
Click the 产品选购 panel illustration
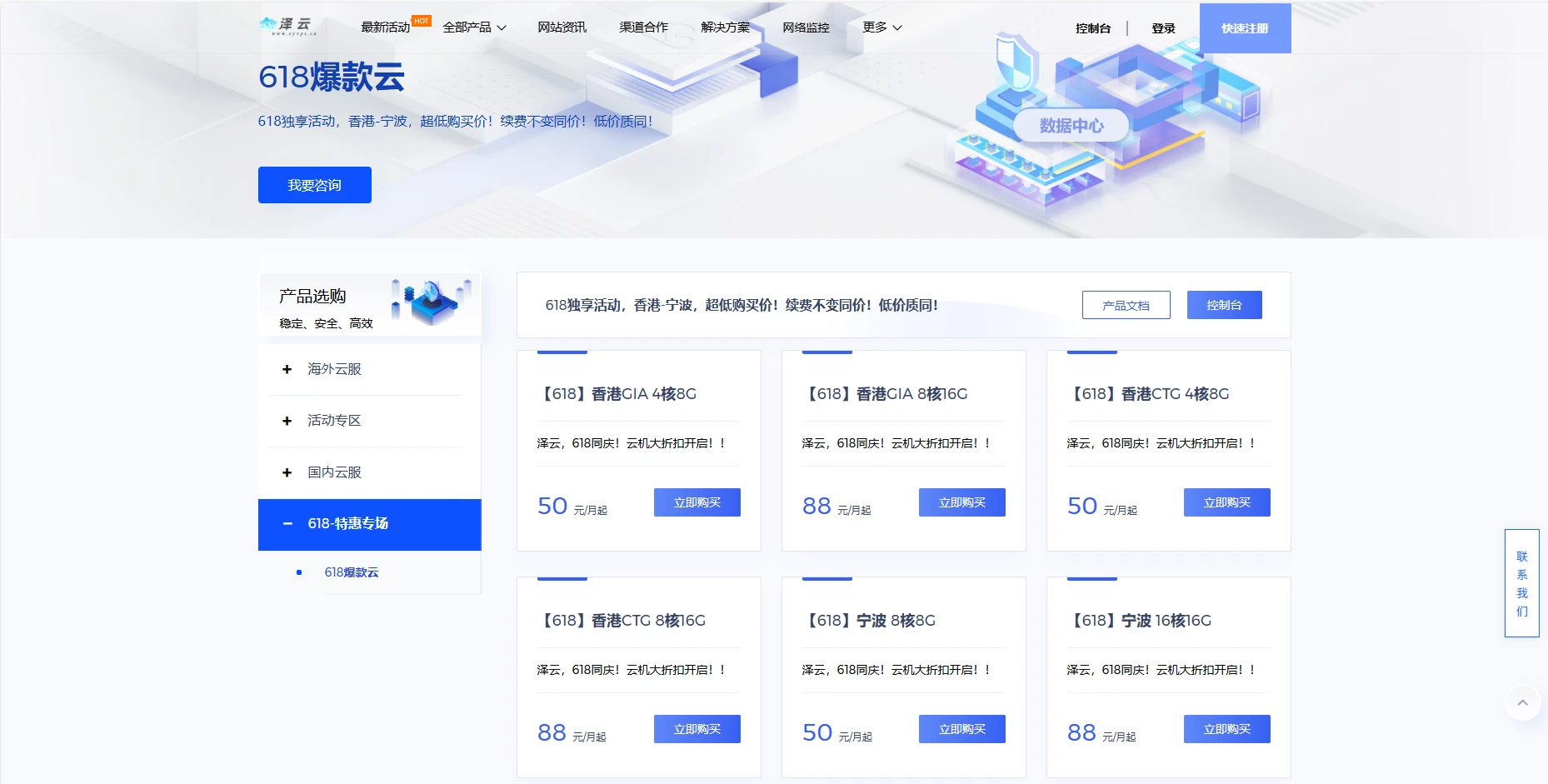(x=432, y=301)
